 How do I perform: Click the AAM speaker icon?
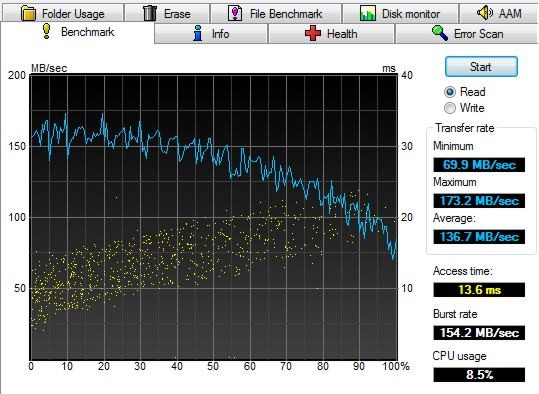pyautogui.click(x=485, y=13)
